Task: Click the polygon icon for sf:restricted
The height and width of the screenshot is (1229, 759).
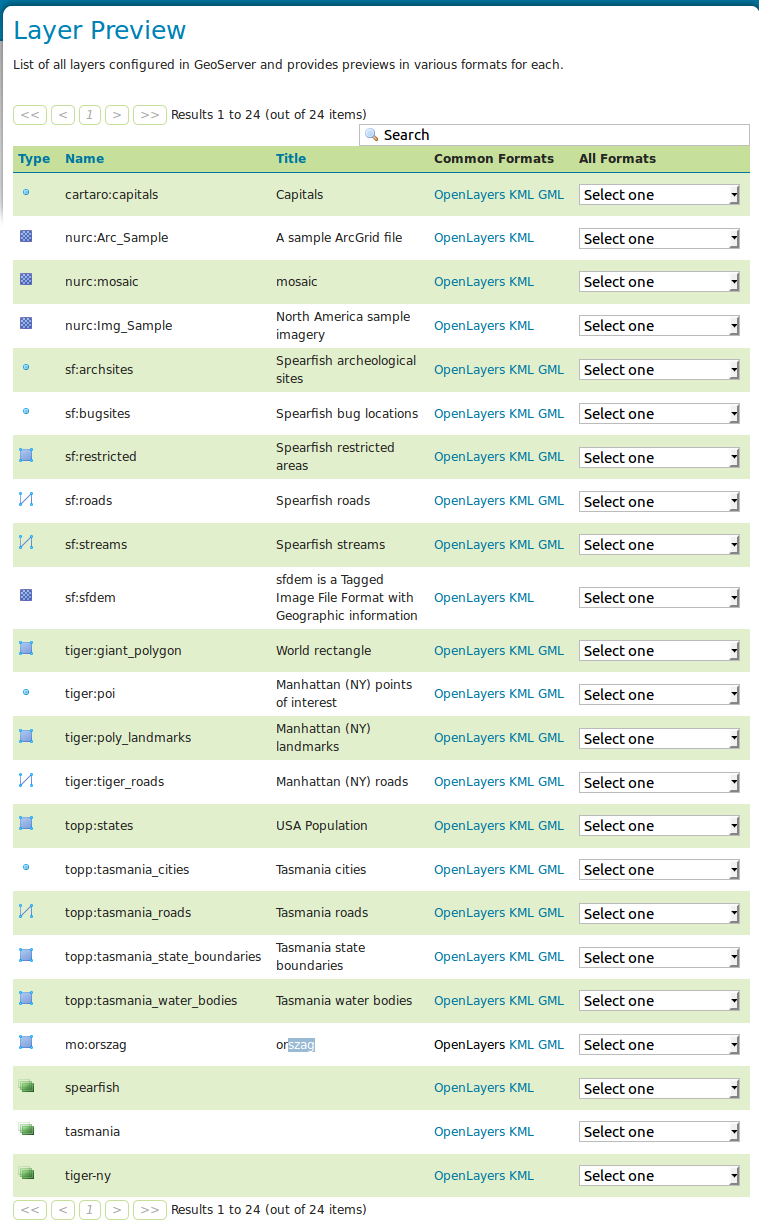Action: point(26,455)
